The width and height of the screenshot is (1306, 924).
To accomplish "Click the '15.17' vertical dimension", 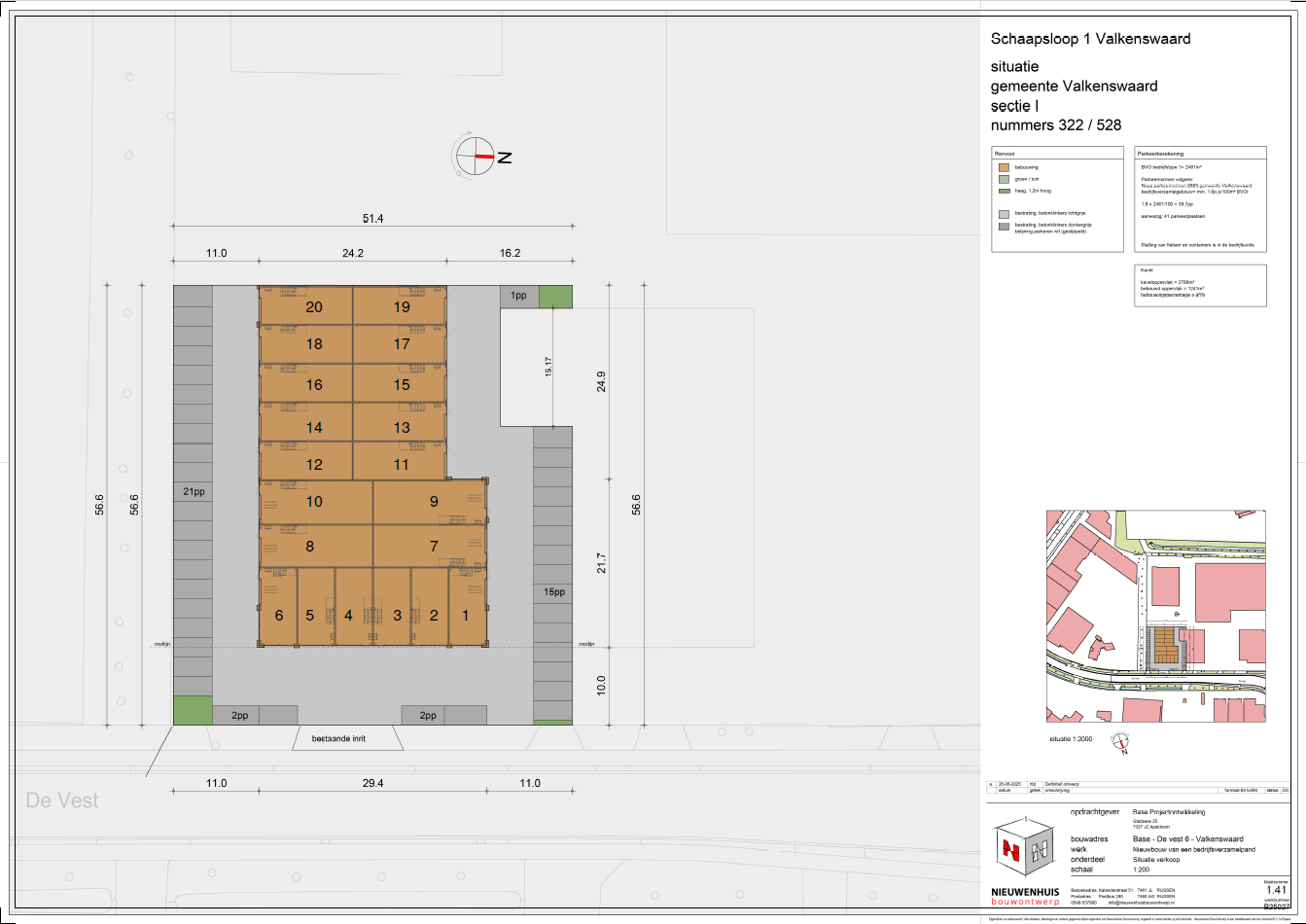I will point(549,367).
